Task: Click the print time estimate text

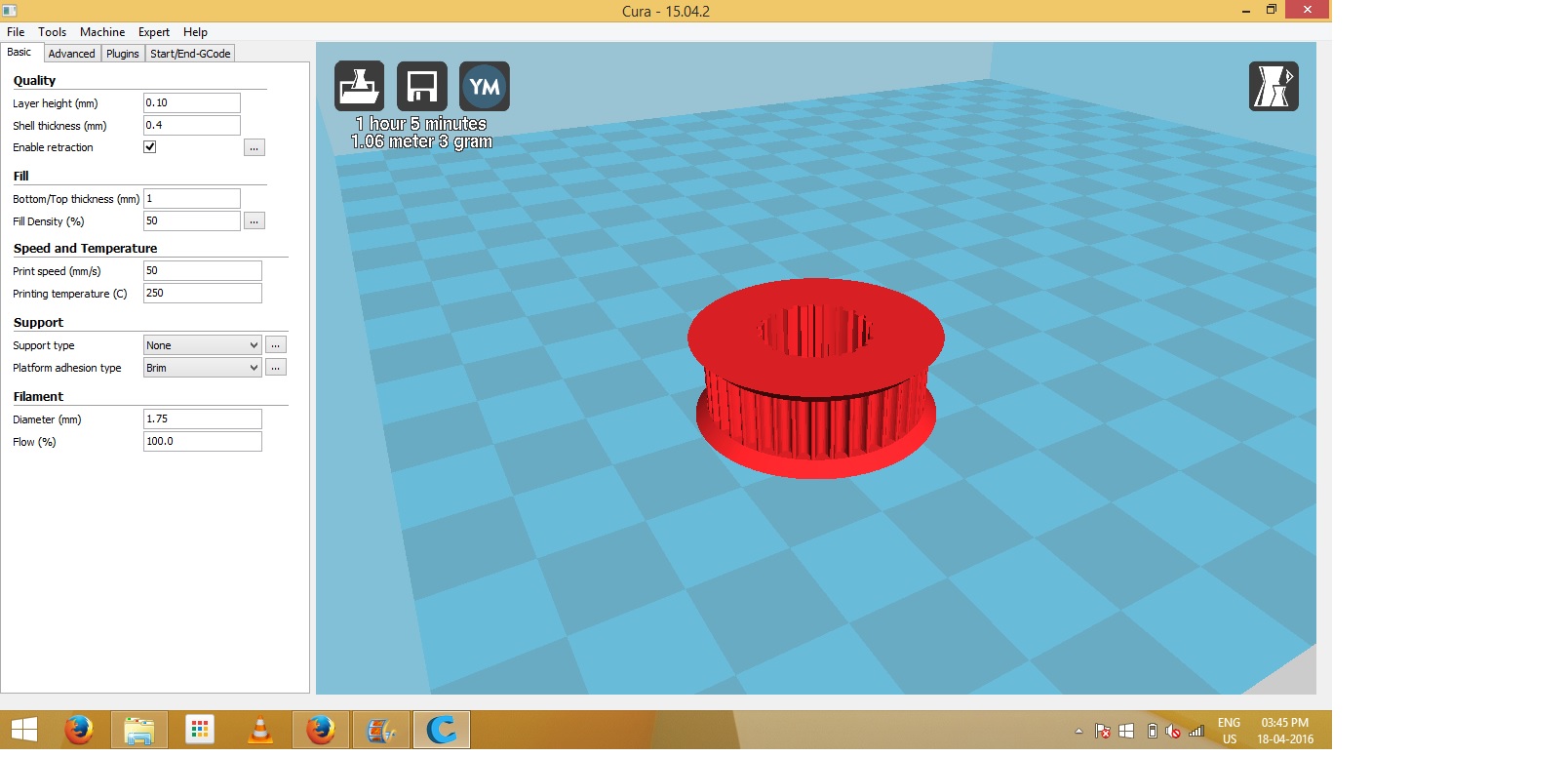Action: pyautogui.click(x=421, y=124)
